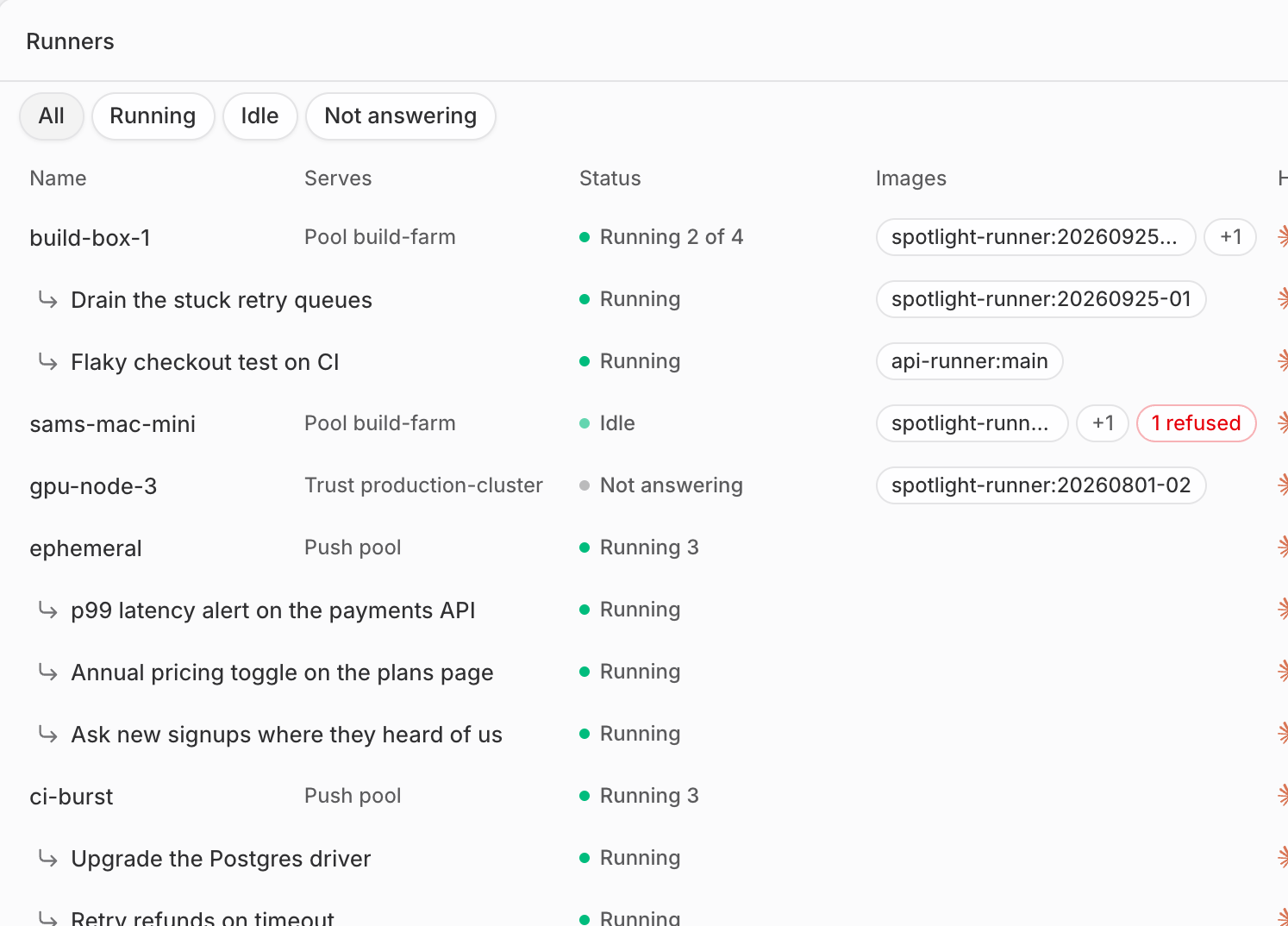Click build-box-1 truncated spotlight-runner:20260925 chip
Image resolution: width=1288 pixels, height=926 pixels.
coord(1035,237)
